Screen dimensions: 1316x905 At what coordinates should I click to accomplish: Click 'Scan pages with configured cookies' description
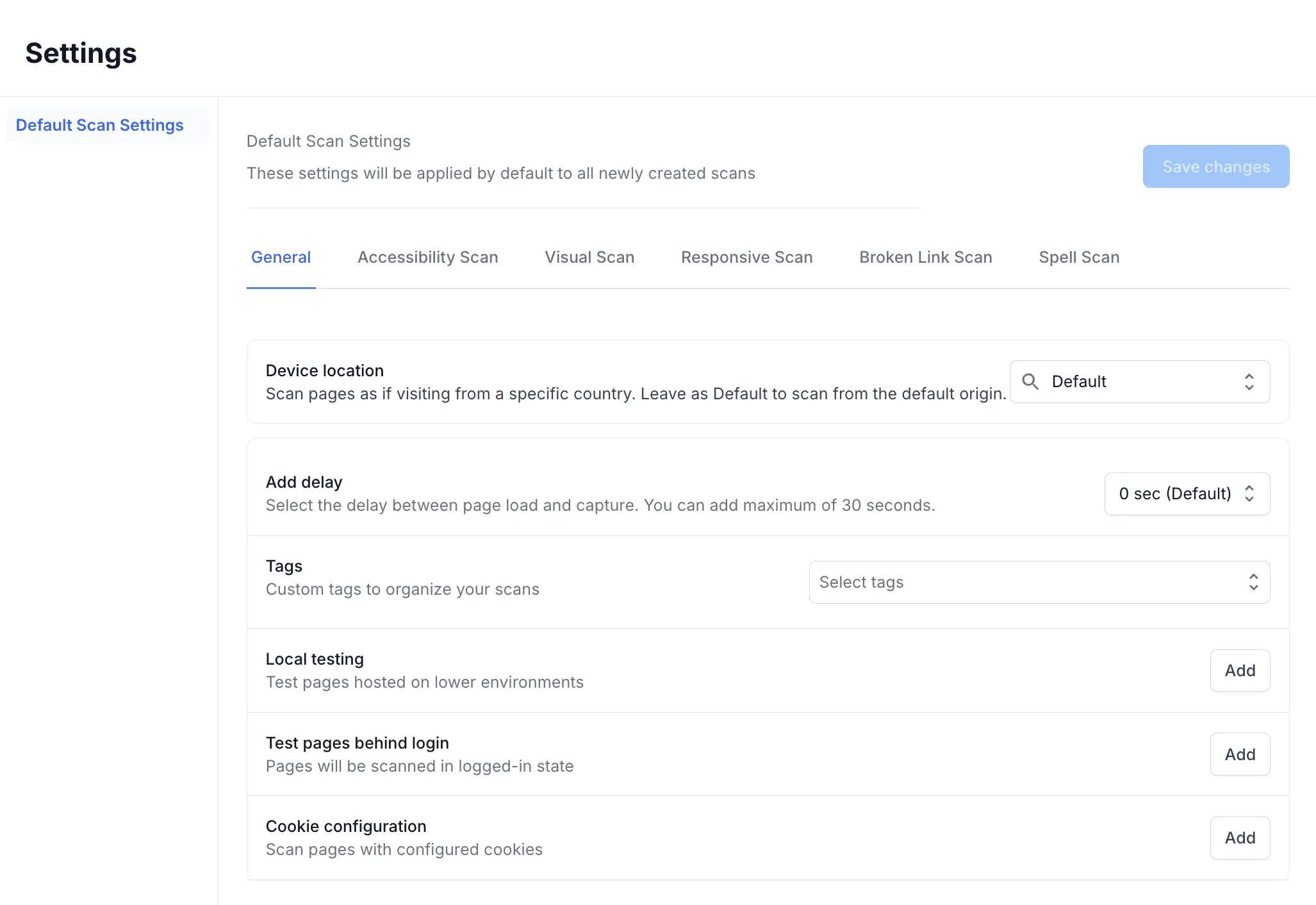404,849
